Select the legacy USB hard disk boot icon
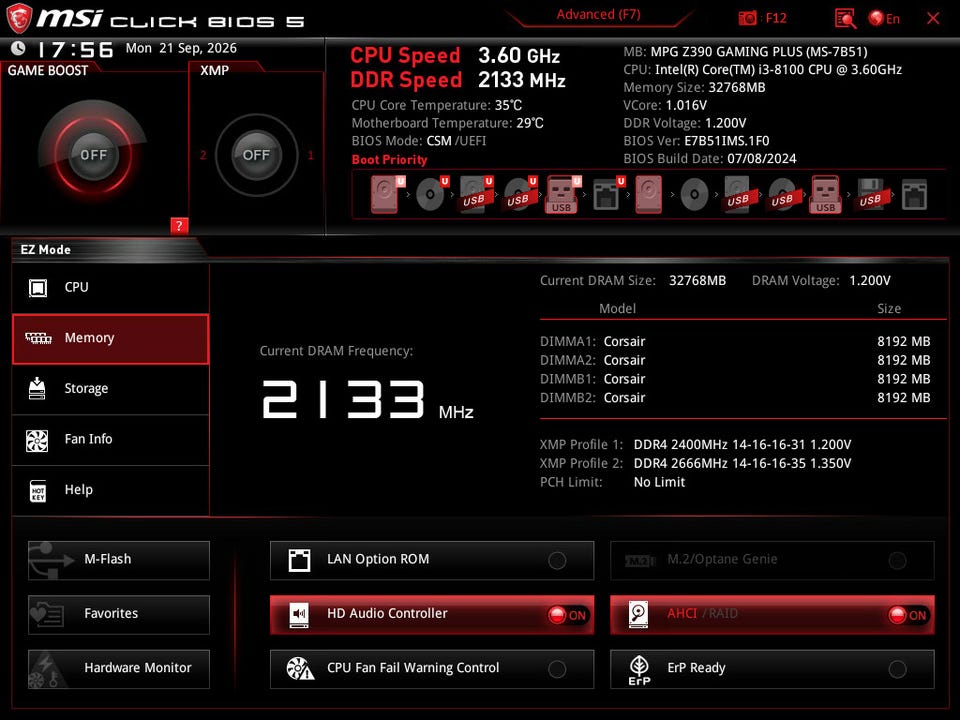960x720 pixels. pyautogui.click(x=738, y=194)
